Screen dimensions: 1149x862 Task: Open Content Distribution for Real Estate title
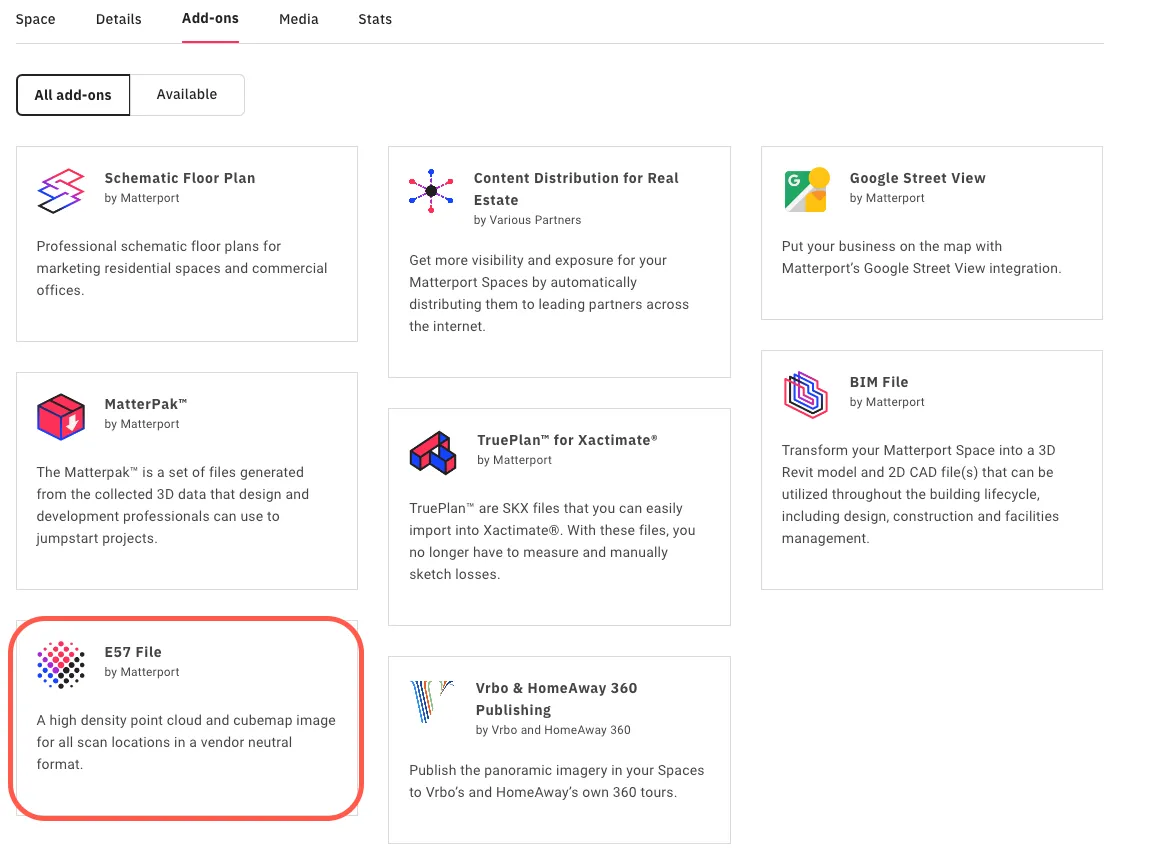[576, 189]
